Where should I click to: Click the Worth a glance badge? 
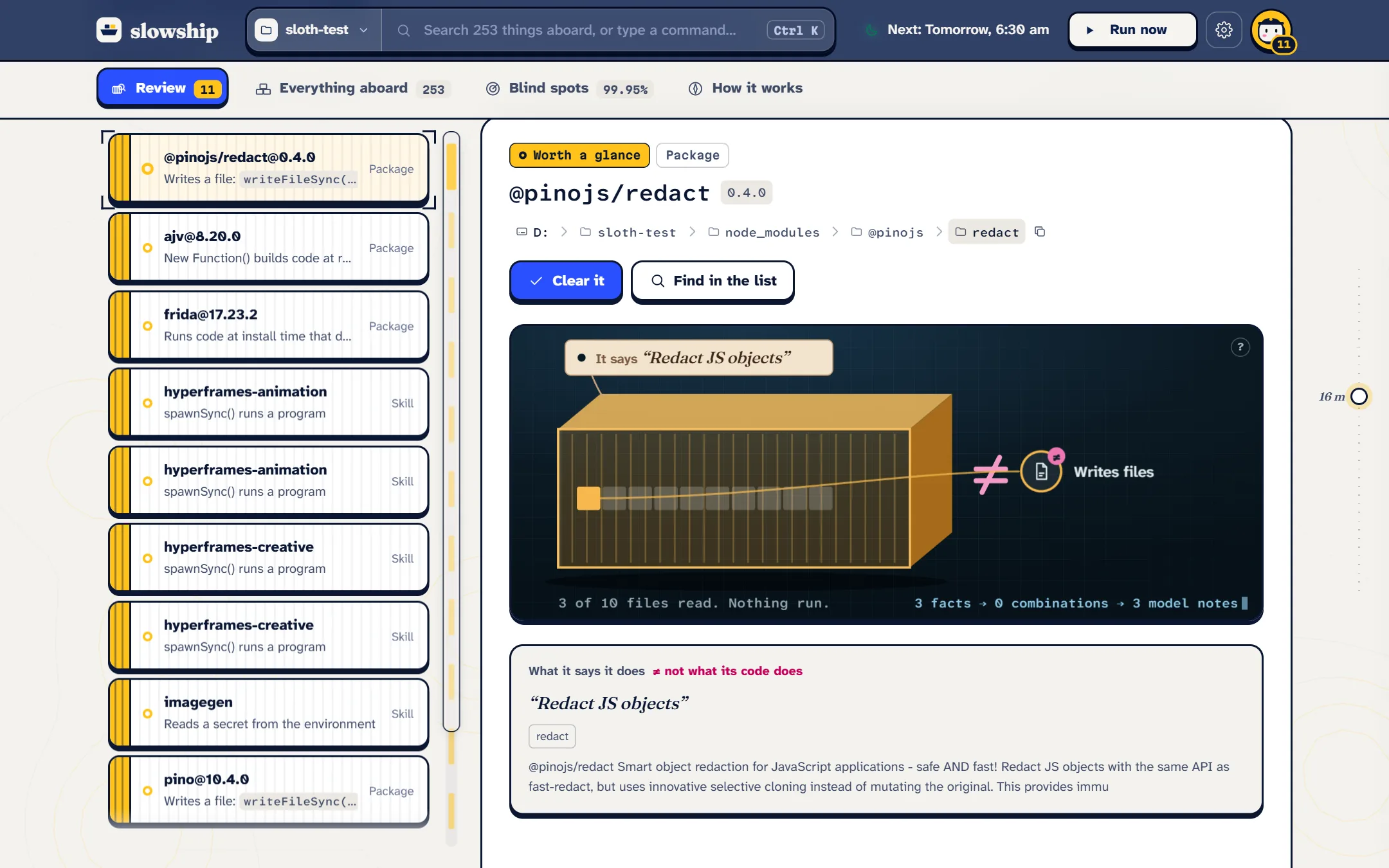click(x=579, y=155)
